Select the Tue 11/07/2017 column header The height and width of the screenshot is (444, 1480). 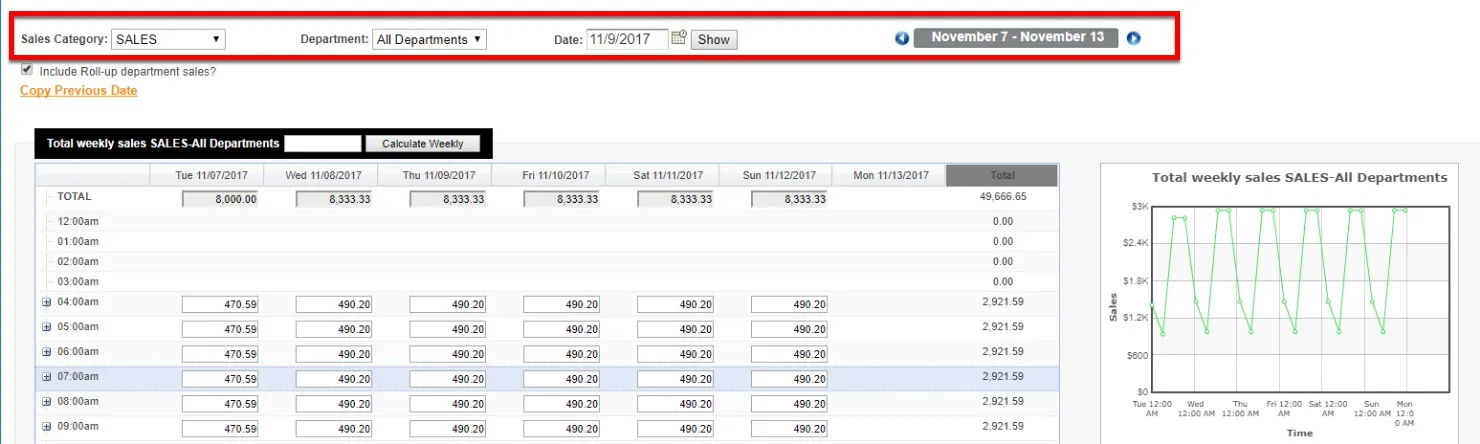tap(206, 175)
